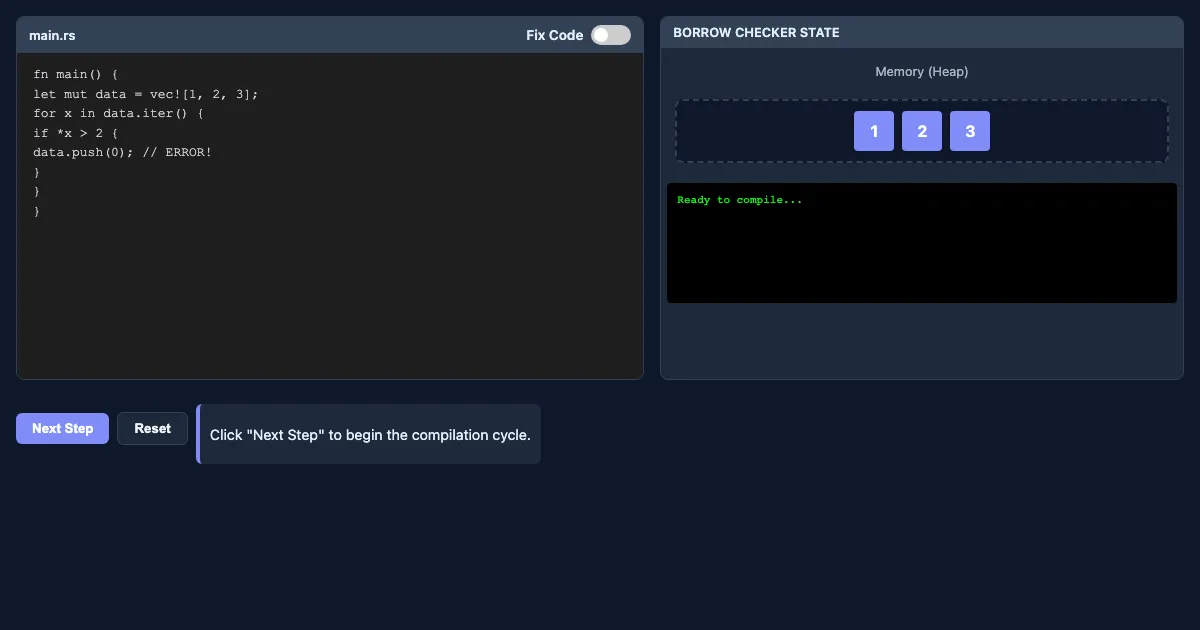Click the compilation cycle hint message
Screen dimensions: 1200x630
pyautogui.click(x=370, y=435)
